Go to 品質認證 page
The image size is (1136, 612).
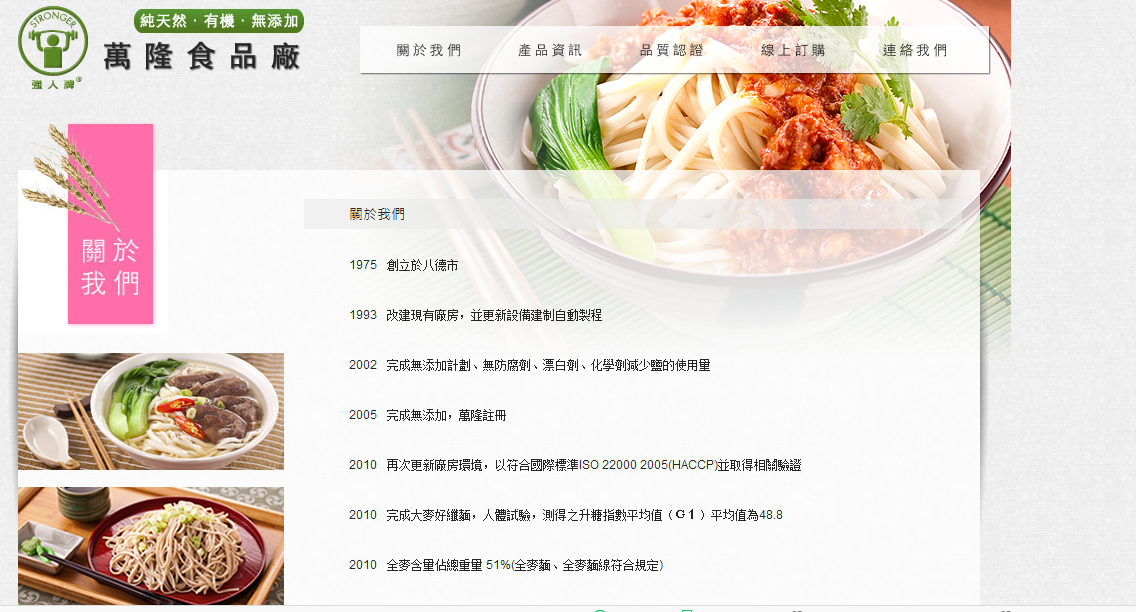click(x=672, y=50)
